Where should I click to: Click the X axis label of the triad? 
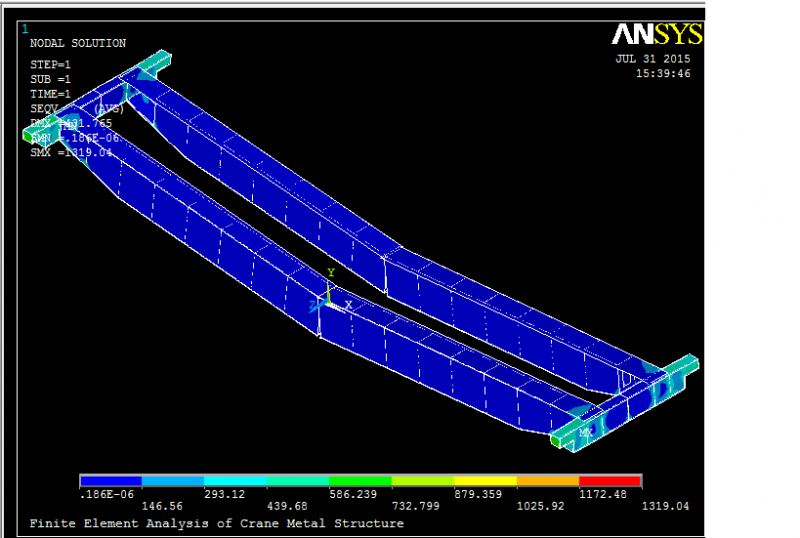pos(348,305)
